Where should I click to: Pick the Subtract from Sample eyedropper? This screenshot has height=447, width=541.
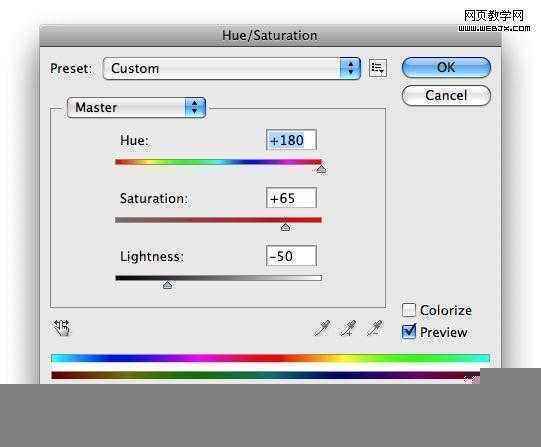tap(374, 328)
